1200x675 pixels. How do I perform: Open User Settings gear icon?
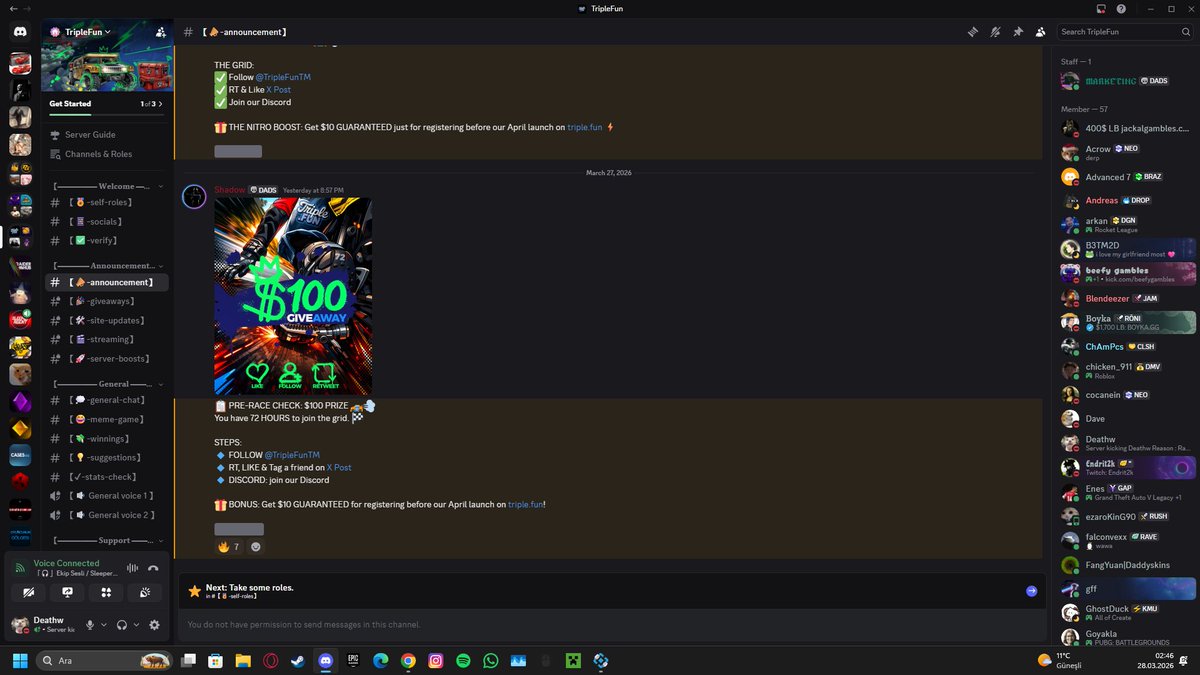point(154,625)
